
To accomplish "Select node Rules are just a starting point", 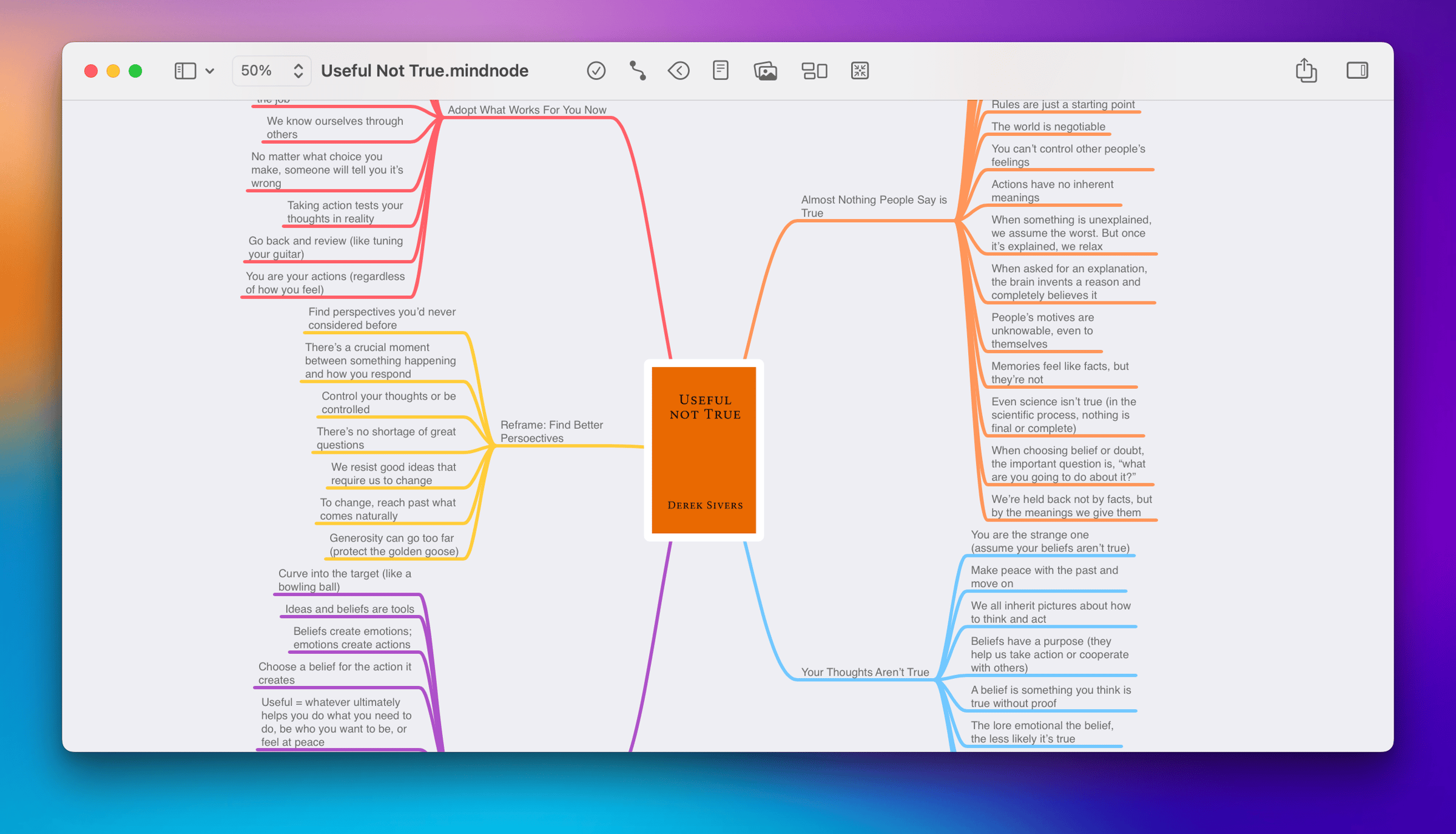I will pos(1063,104).
